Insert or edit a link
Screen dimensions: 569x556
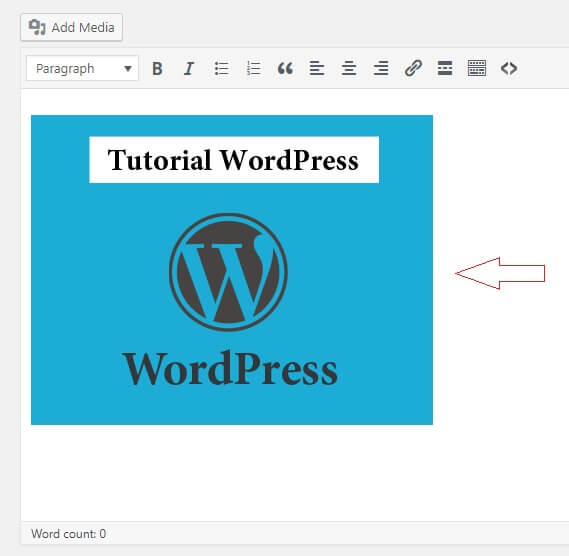tap(413, 68)
